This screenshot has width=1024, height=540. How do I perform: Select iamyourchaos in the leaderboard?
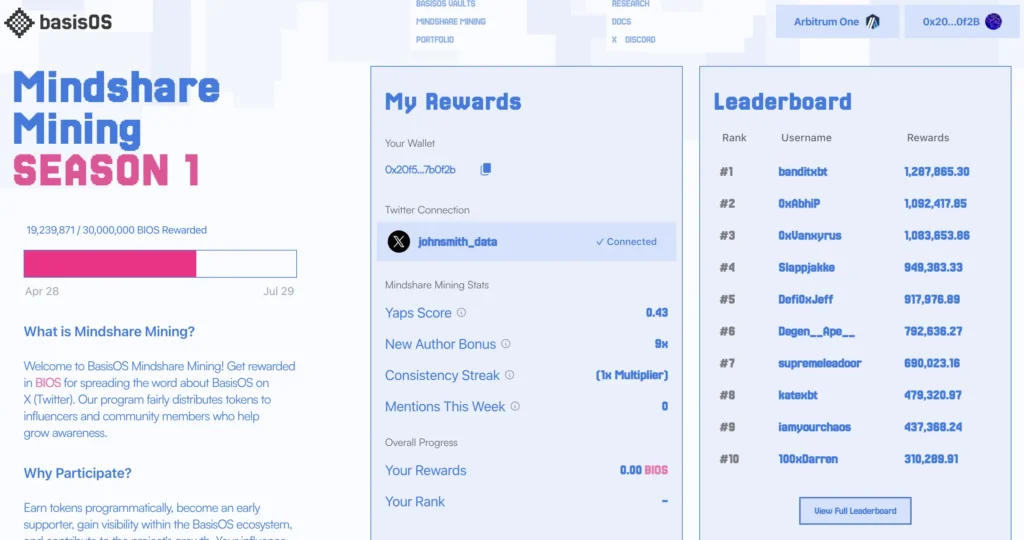[814, 428]
